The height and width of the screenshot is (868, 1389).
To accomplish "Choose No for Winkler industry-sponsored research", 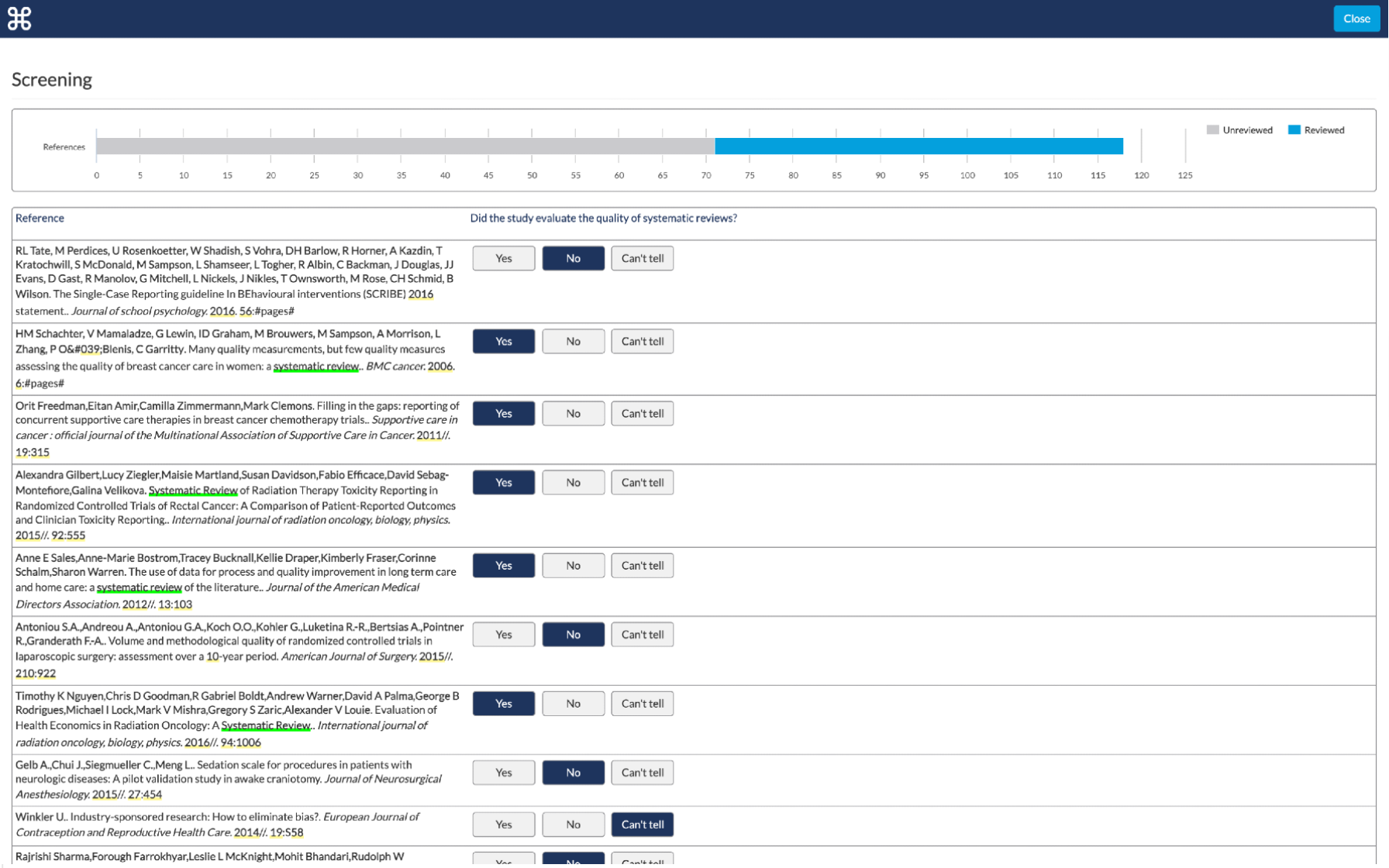I will pyautogui.click(x=573, y=824).
